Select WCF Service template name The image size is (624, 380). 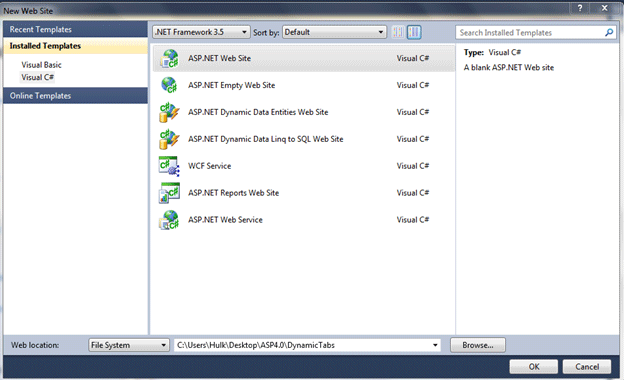pos(209,166)
